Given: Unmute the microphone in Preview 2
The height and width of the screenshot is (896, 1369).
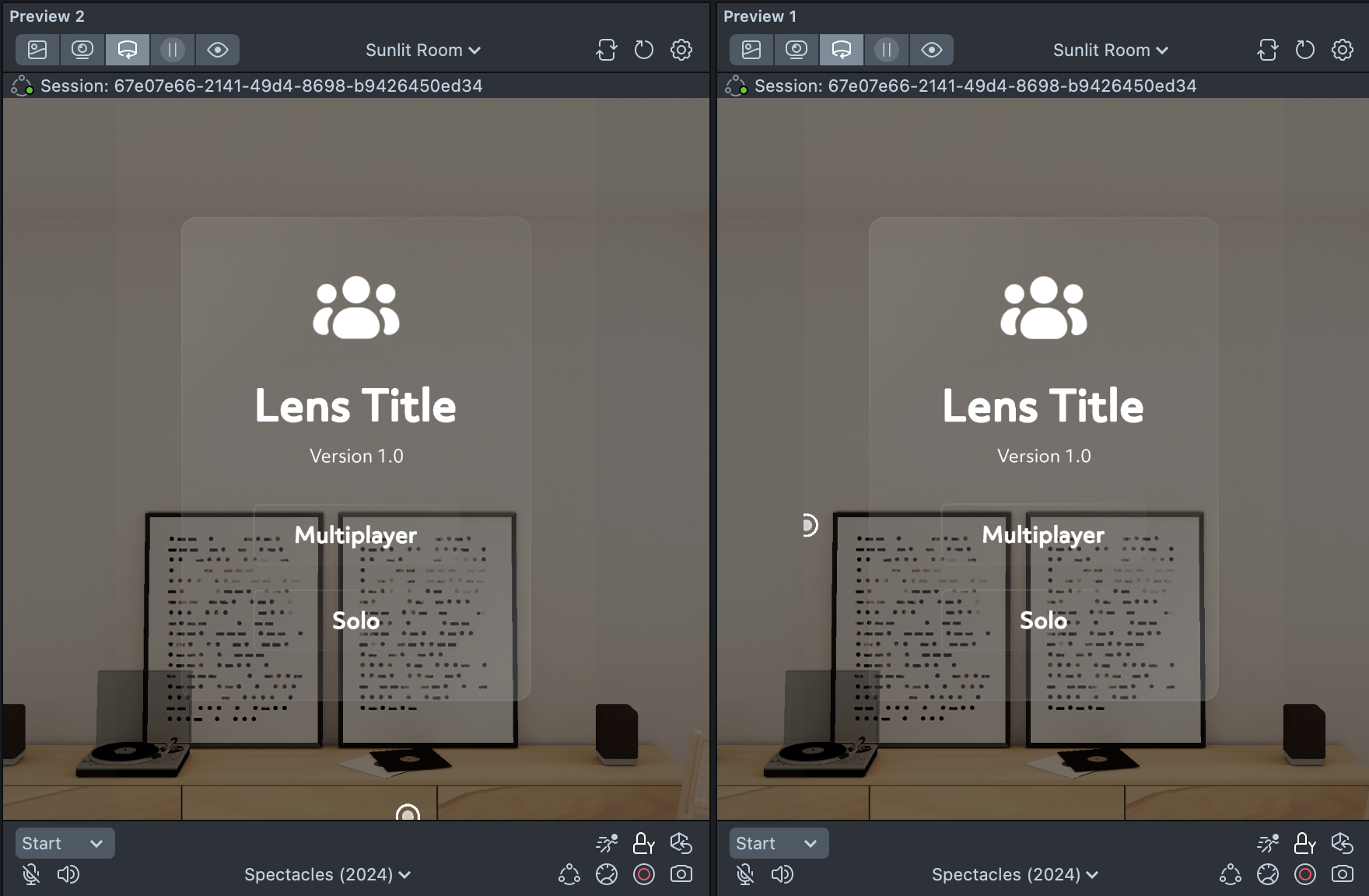Looking at the screenshot, I should [x=31, y=874].
